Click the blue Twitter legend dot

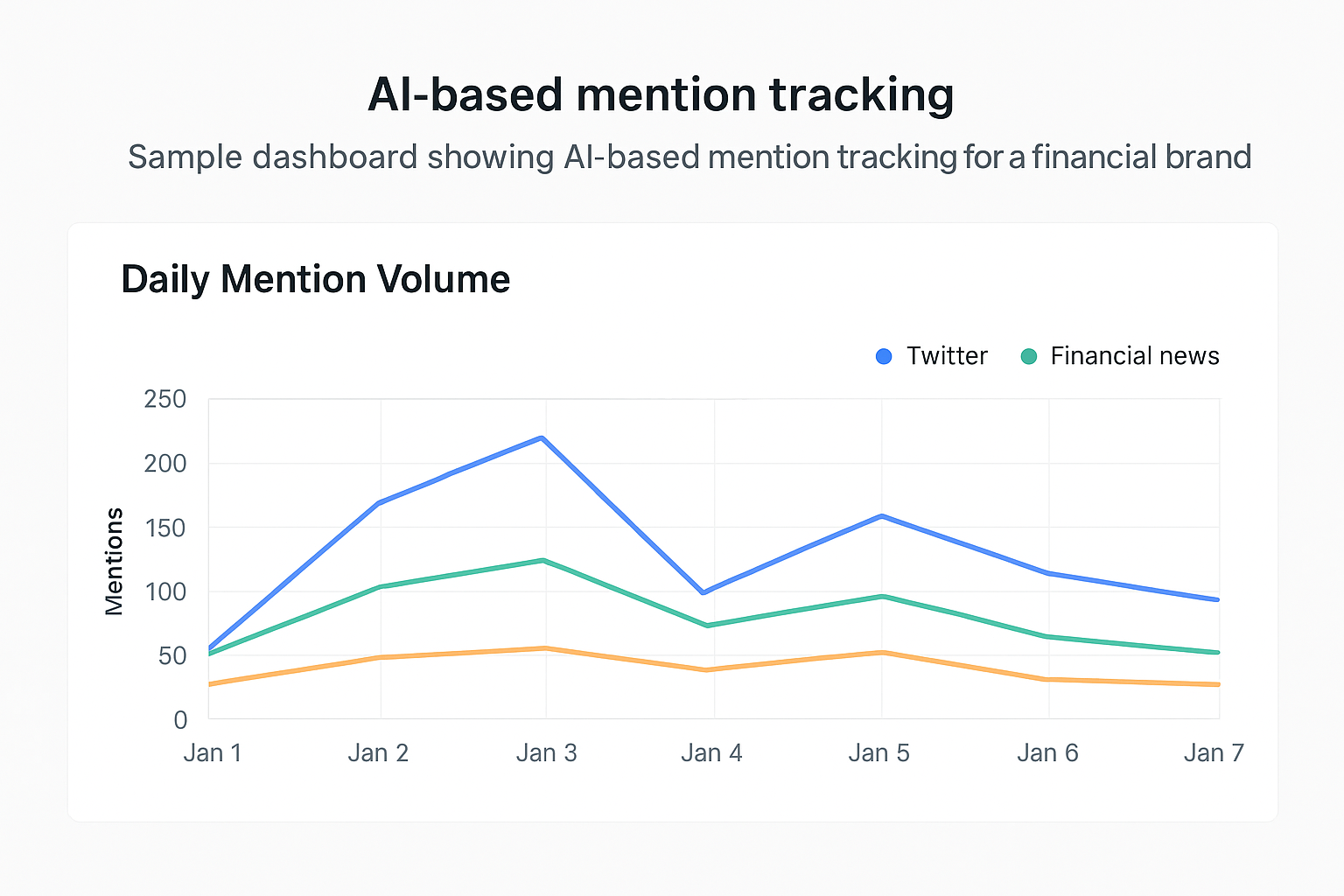pos(884,356)
